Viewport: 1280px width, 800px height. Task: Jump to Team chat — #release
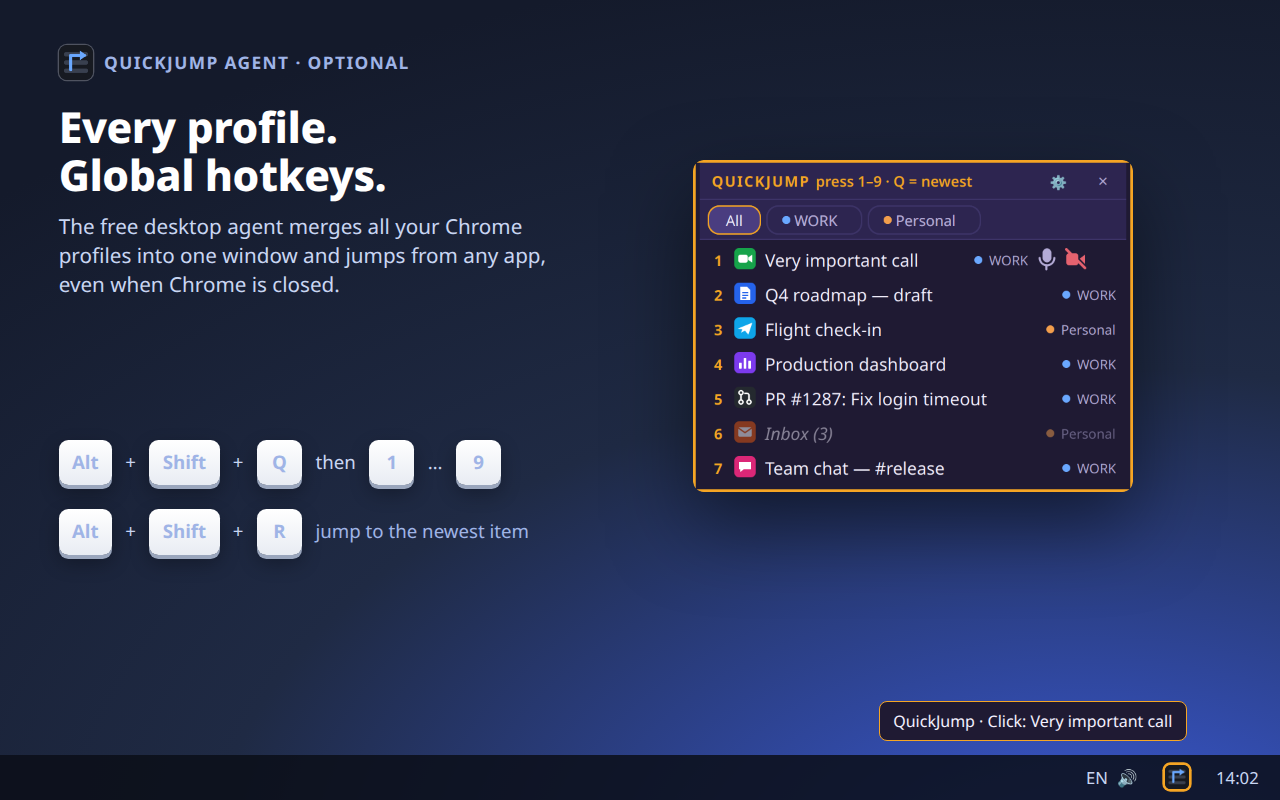pos(854,468)
